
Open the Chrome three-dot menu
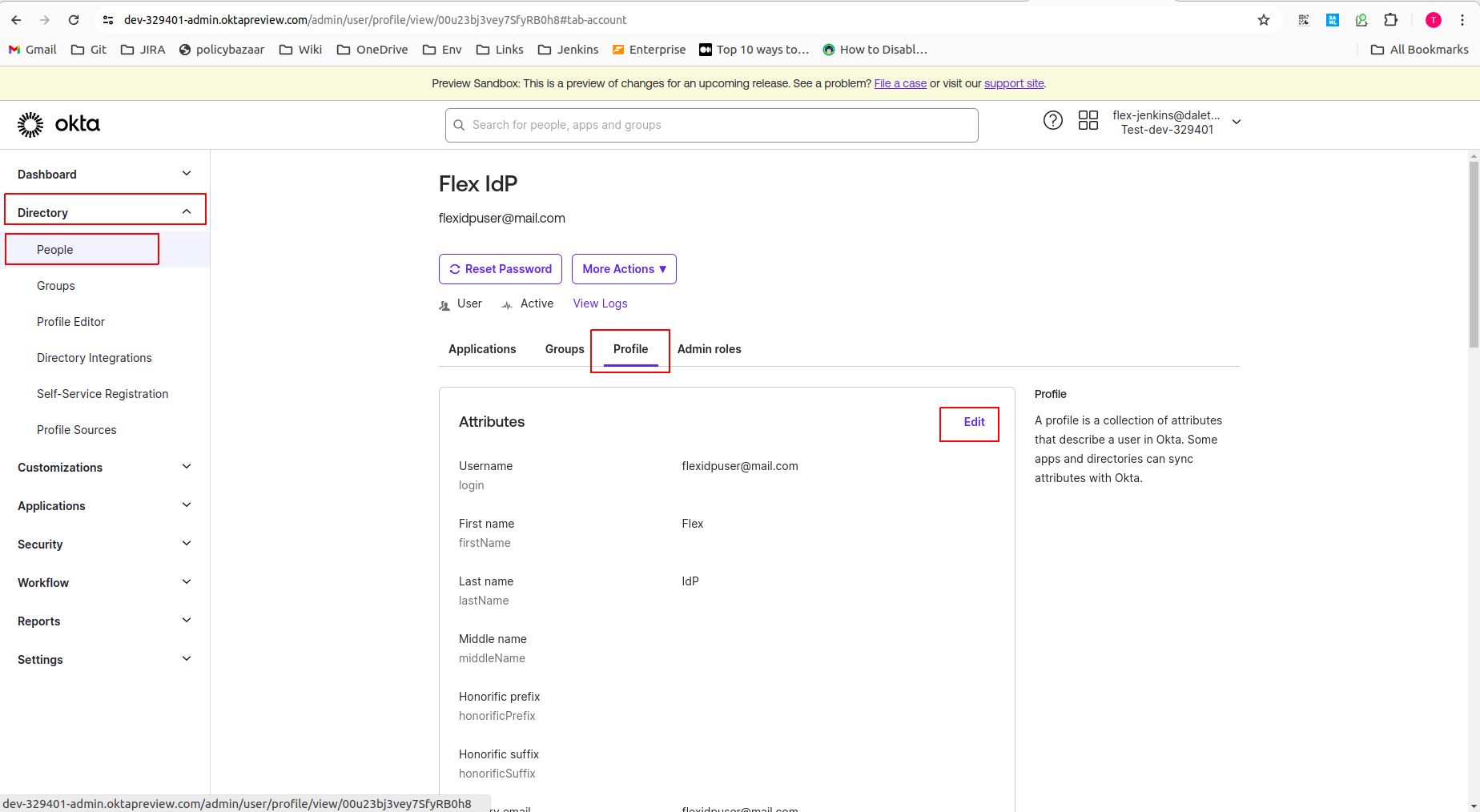tap(1462, 20)
